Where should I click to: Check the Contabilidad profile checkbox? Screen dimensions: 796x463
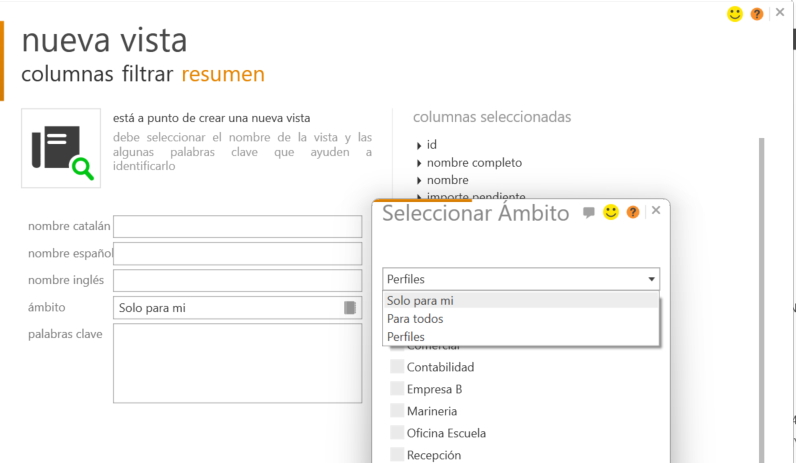397,367
